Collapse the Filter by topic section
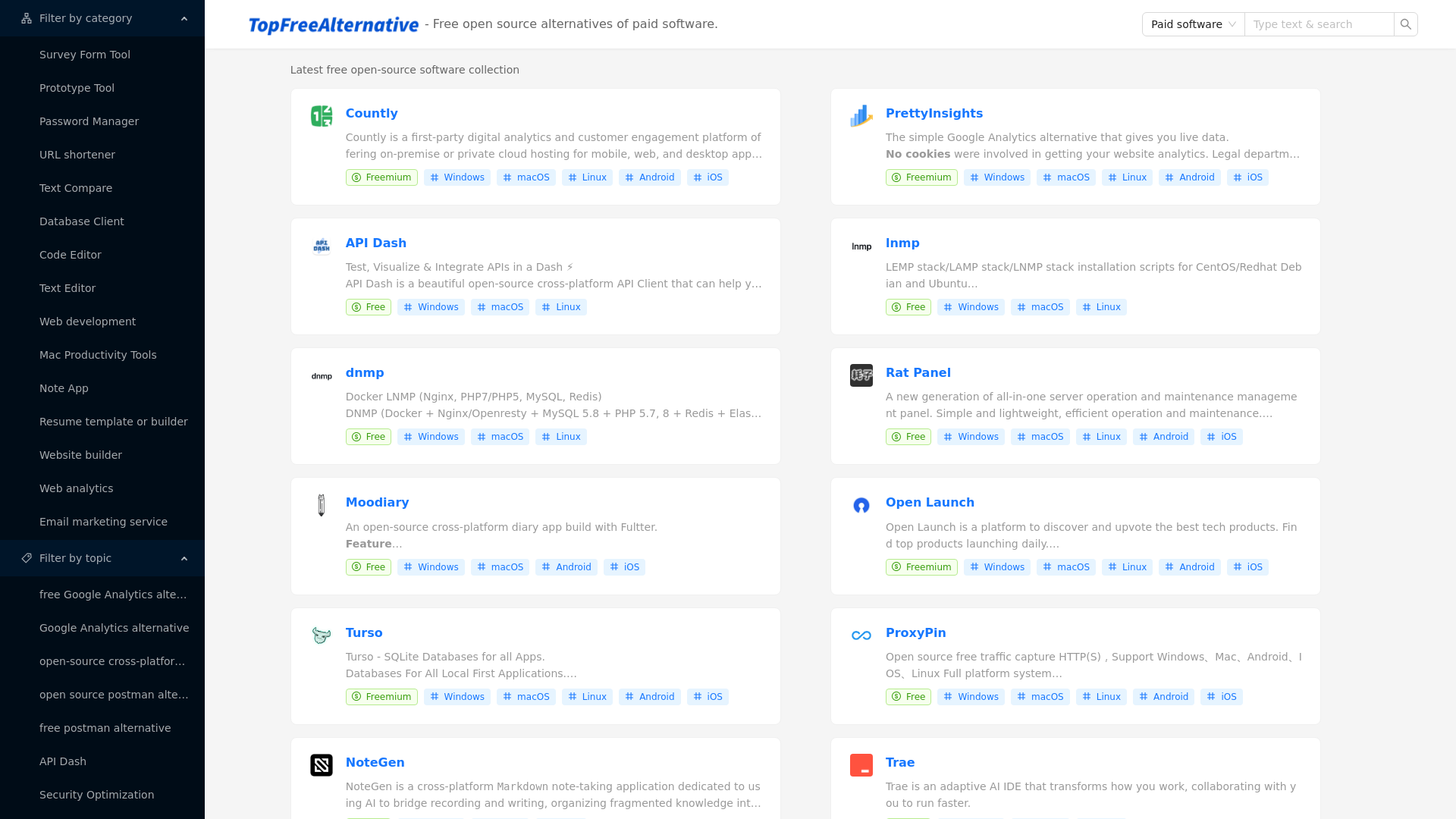The height and width of the screenshot is (819, 1456). (x=102, y=558)
